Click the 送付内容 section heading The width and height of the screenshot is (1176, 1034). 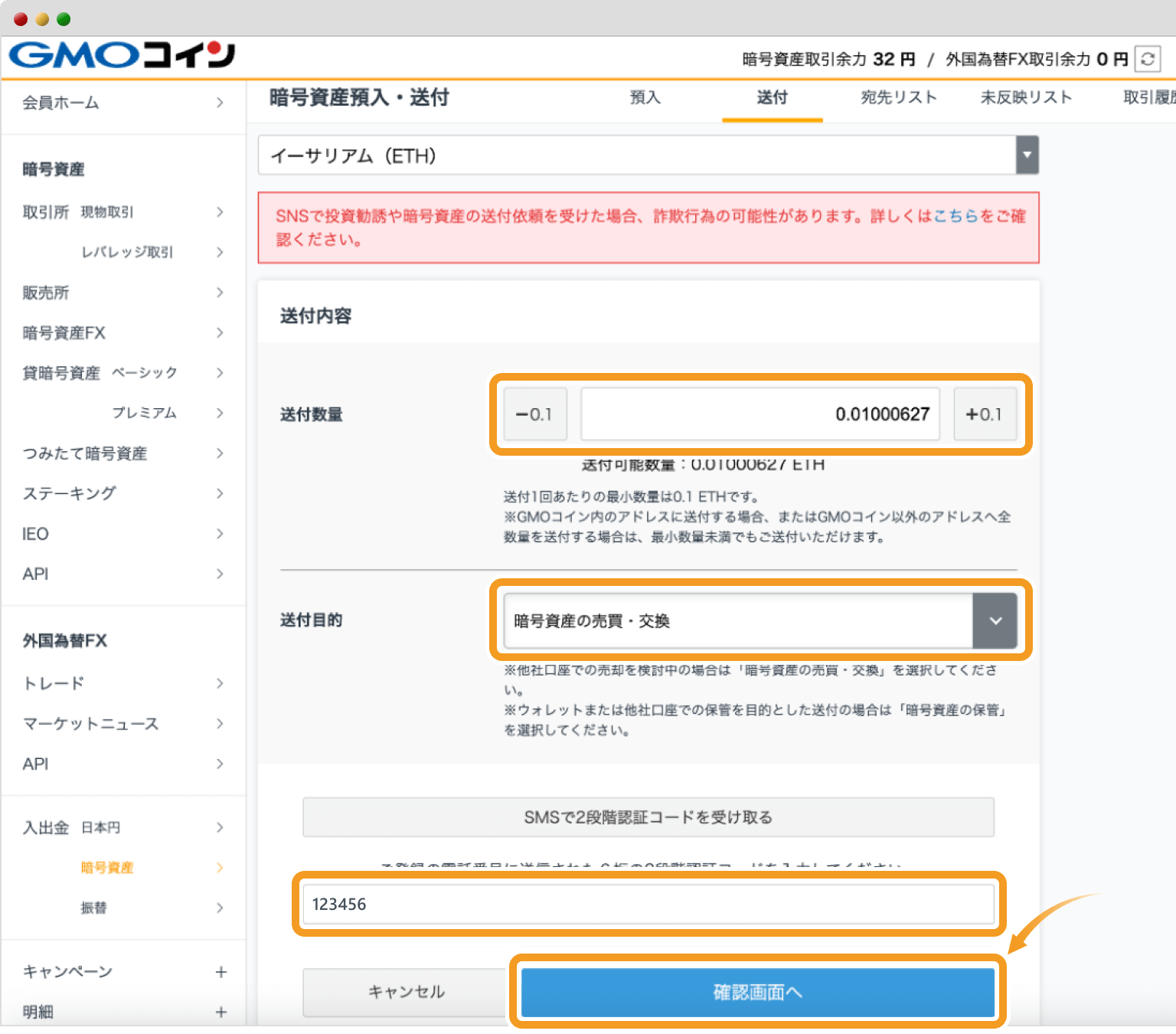point(315,316)
